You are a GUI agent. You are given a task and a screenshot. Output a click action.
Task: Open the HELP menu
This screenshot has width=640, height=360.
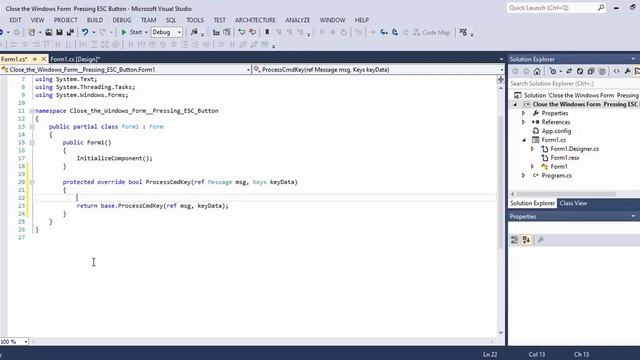pos(362,20)
